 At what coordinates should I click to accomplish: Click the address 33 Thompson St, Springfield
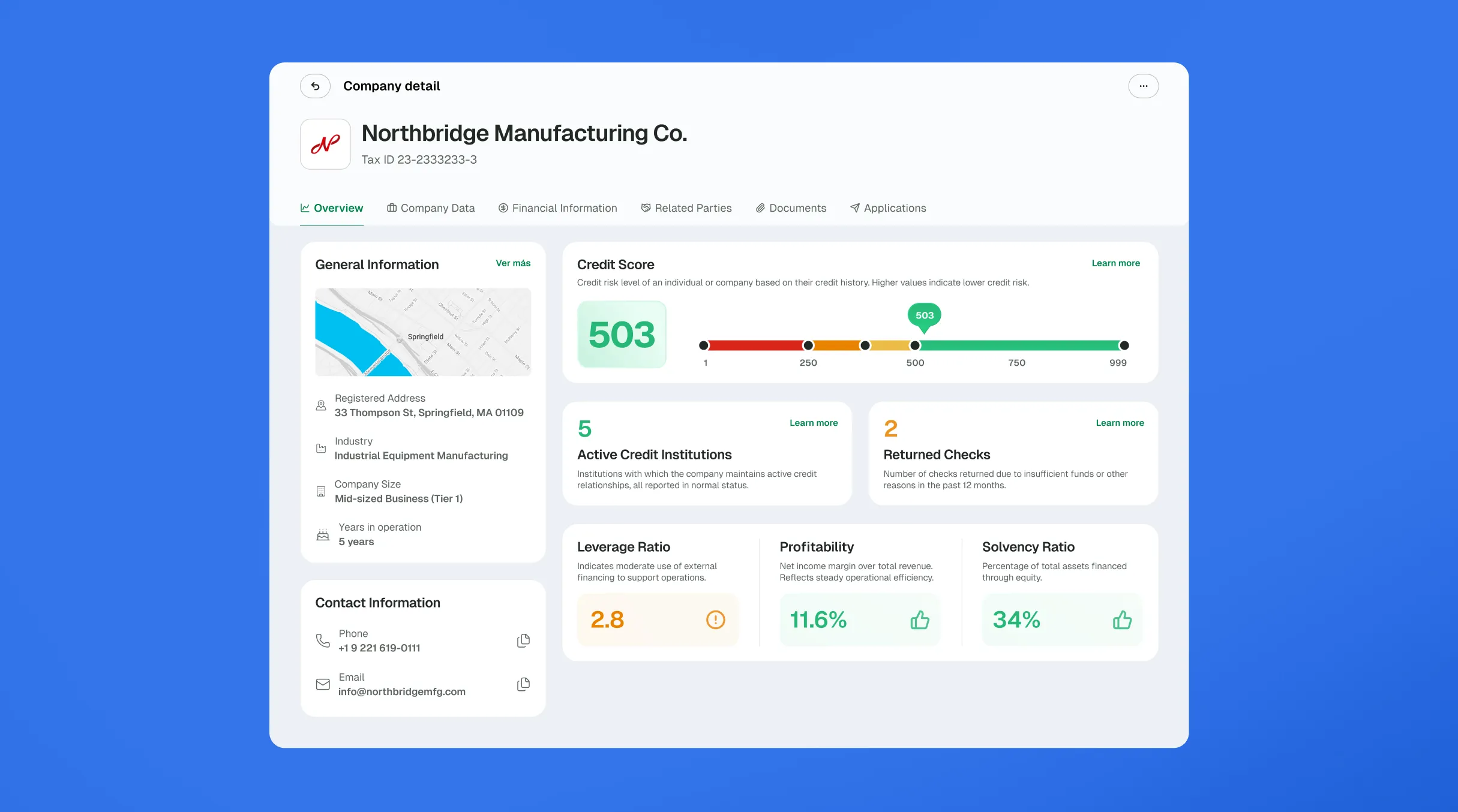[429, 413]
